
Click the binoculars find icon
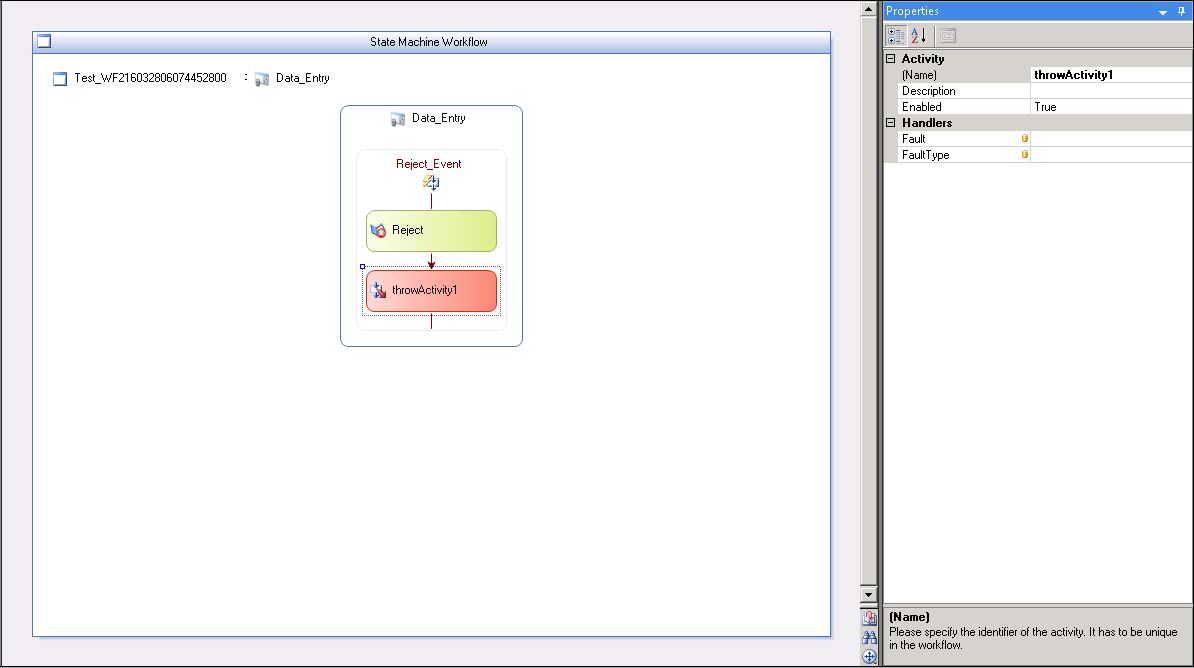(x=869, y=638)
